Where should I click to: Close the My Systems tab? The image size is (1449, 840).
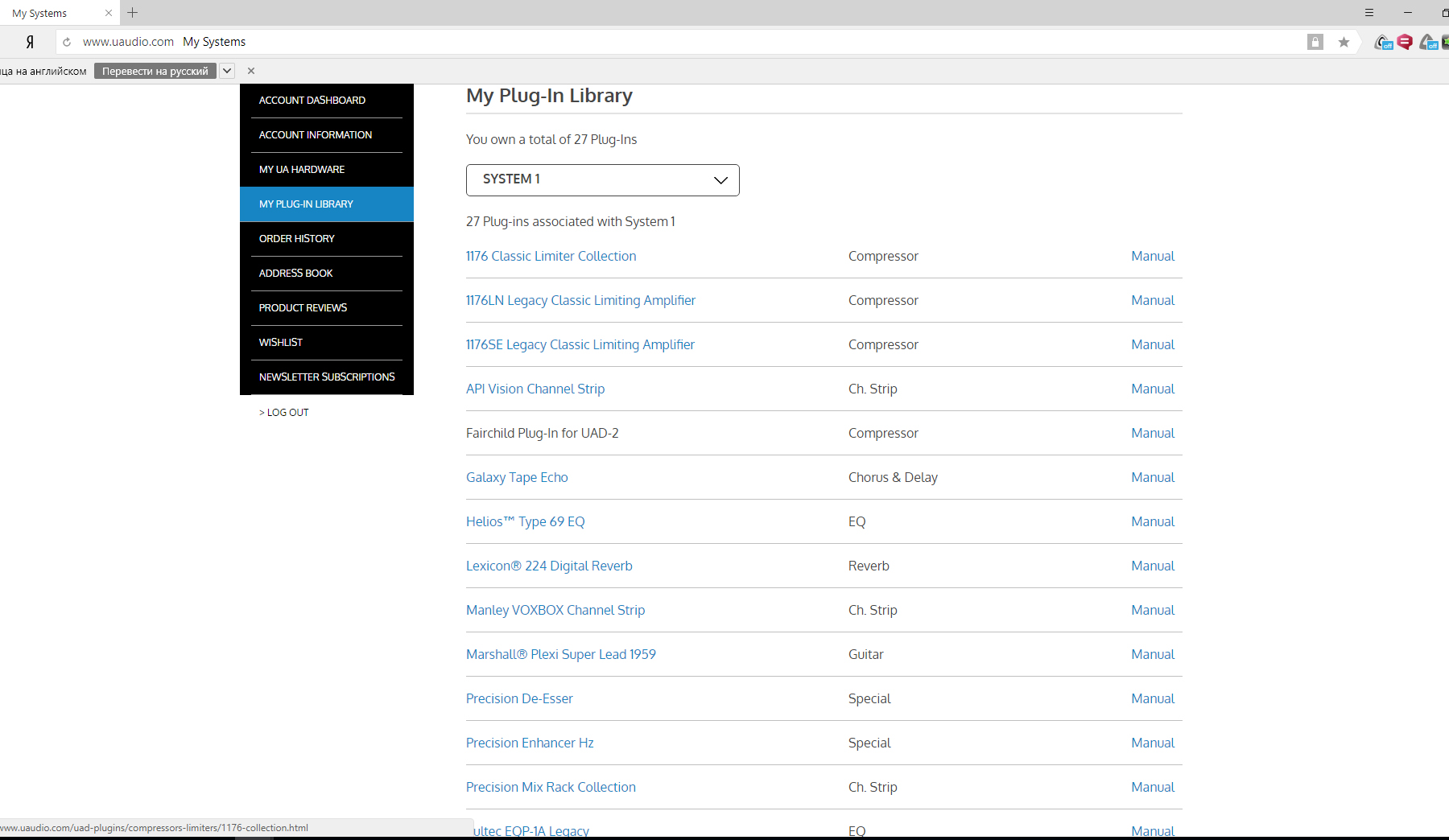[109, 13]
